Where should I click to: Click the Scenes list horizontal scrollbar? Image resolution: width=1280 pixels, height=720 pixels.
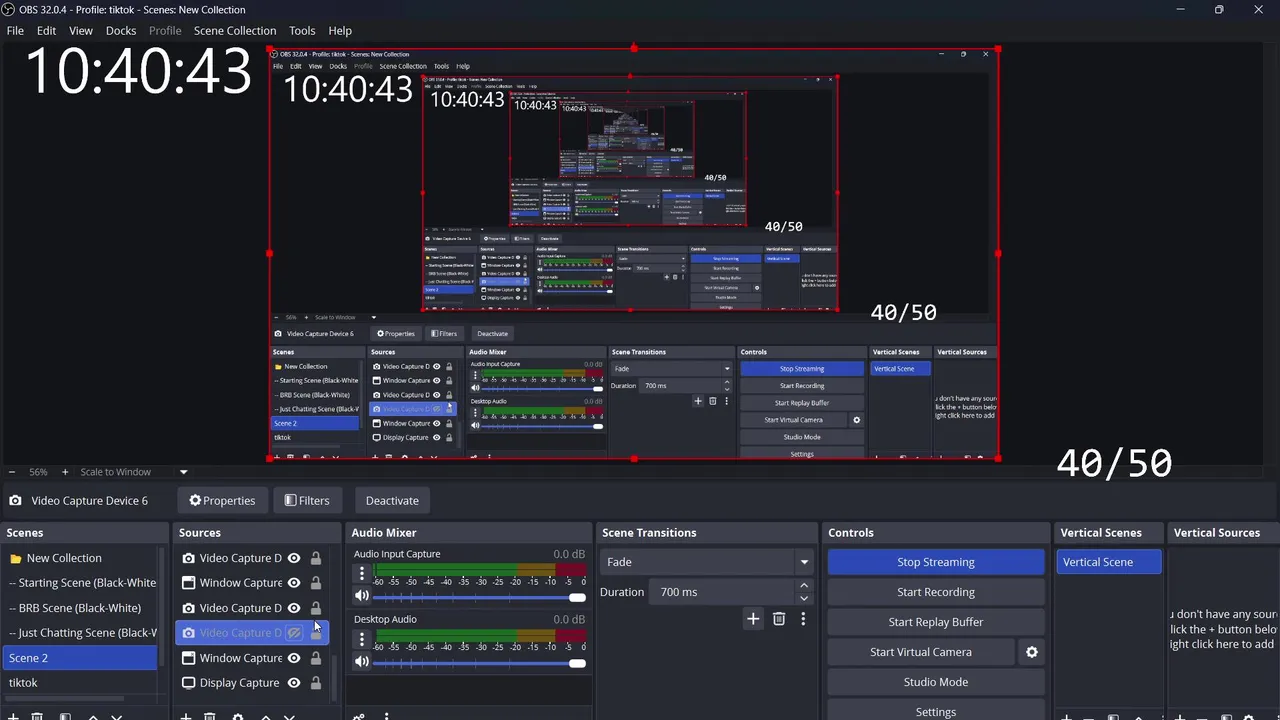point(64,699)
